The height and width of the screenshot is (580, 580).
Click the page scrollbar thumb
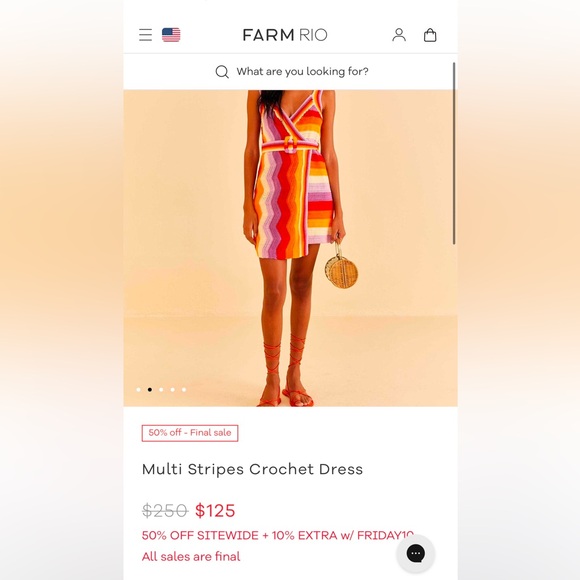coord(454,154)
